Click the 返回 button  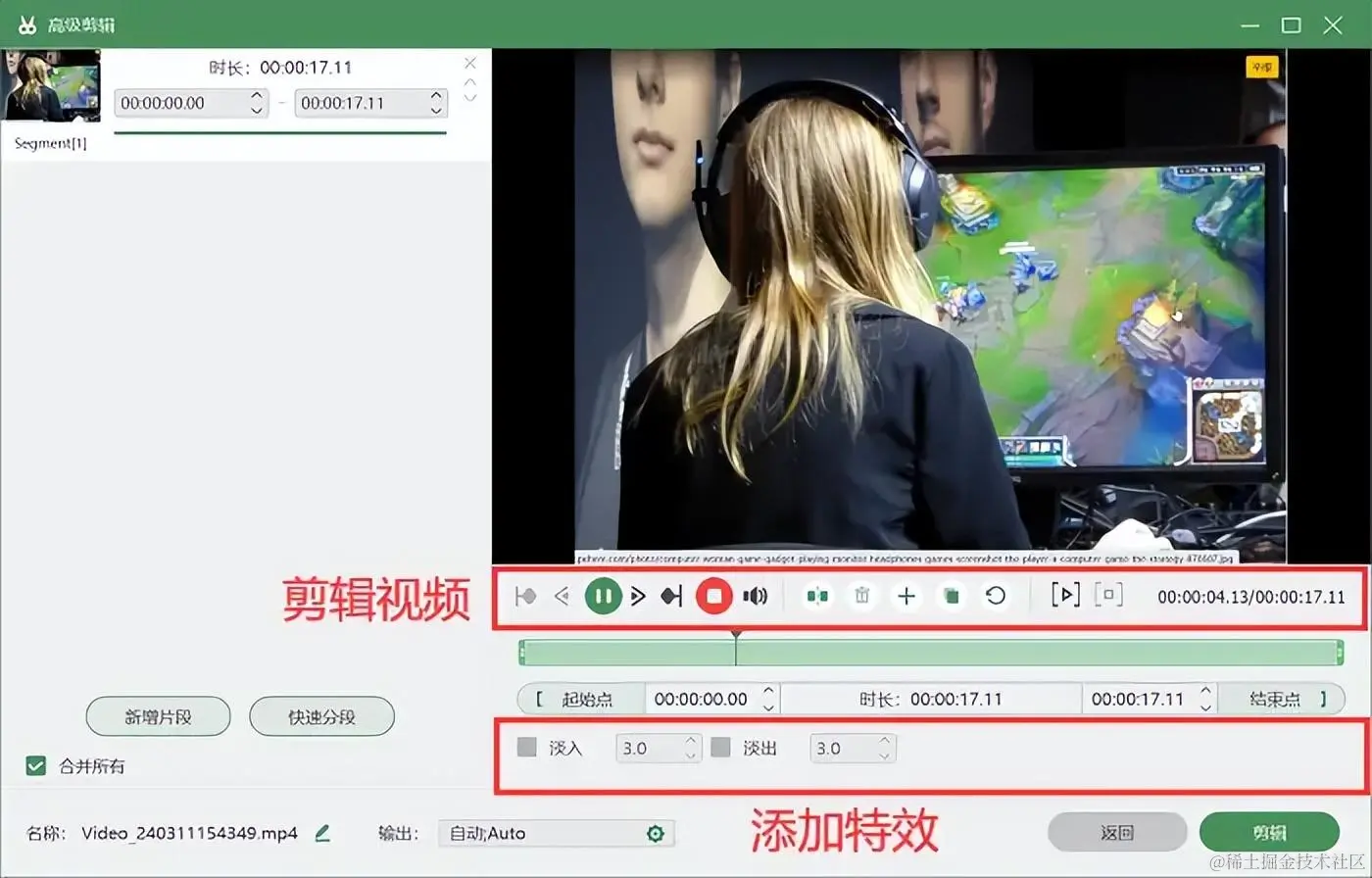coord(1117,833)
